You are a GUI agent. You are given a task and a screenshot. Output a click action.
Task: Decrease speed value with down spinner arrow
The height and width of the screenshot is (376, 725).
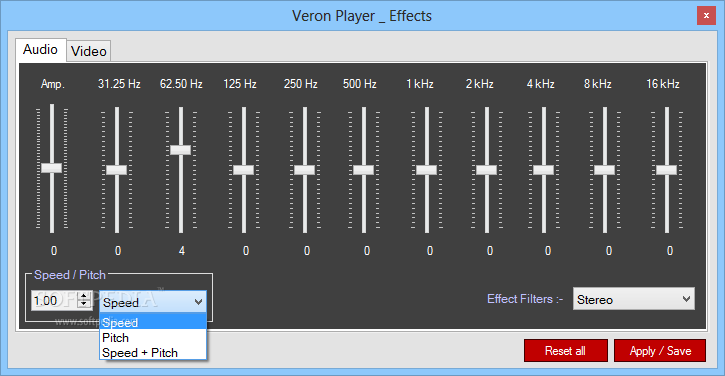84,304
